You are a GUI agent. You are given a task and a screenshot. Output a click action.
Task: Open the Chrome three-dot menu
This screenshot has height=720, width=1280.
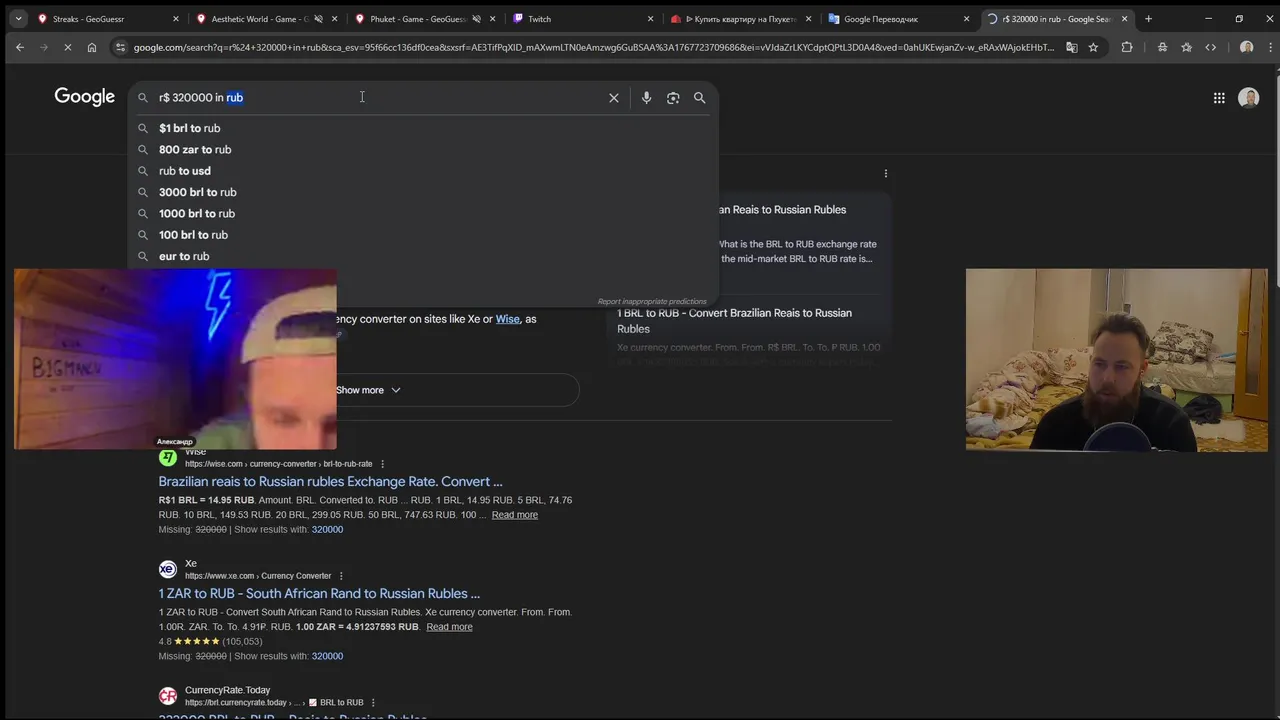tap(1268, 47)
